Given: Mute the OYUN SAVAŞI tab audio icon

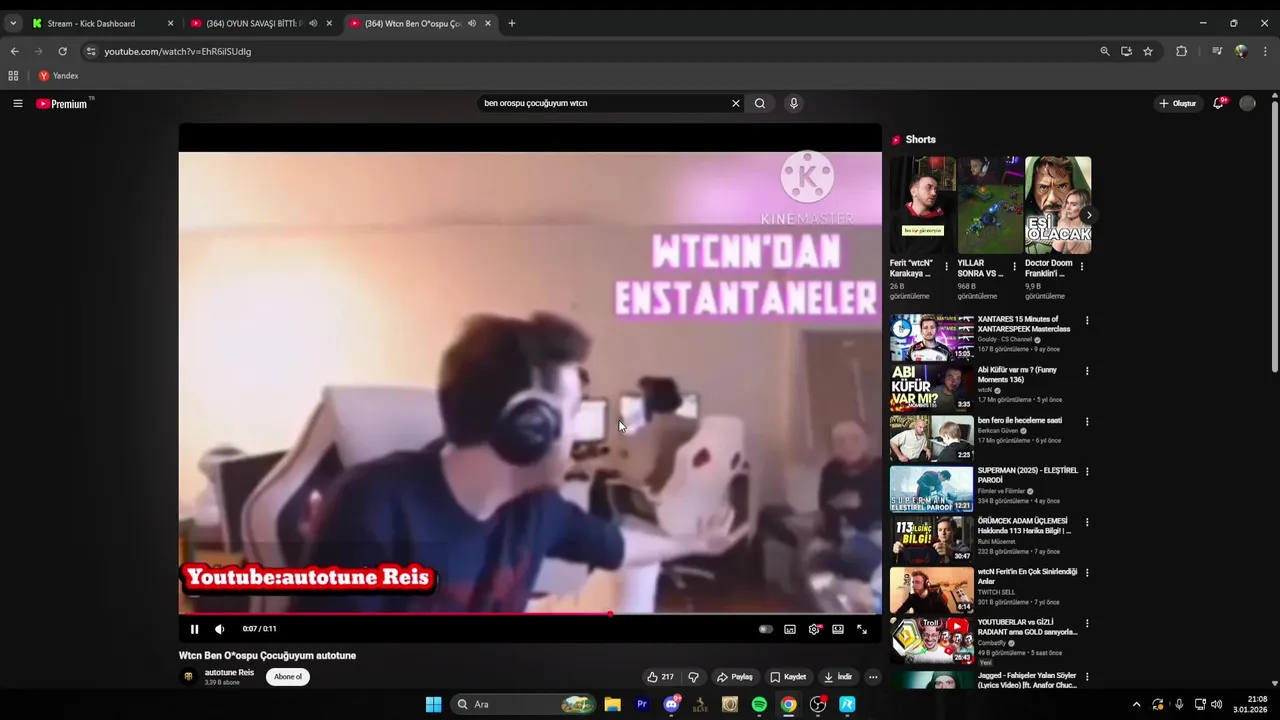Looking at the screenshot, I should (x=313, y=23).
